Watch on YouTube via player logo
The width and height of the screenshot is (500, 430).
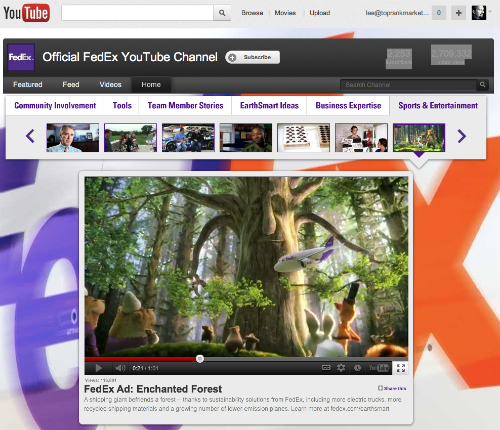(x=379, y=368)
